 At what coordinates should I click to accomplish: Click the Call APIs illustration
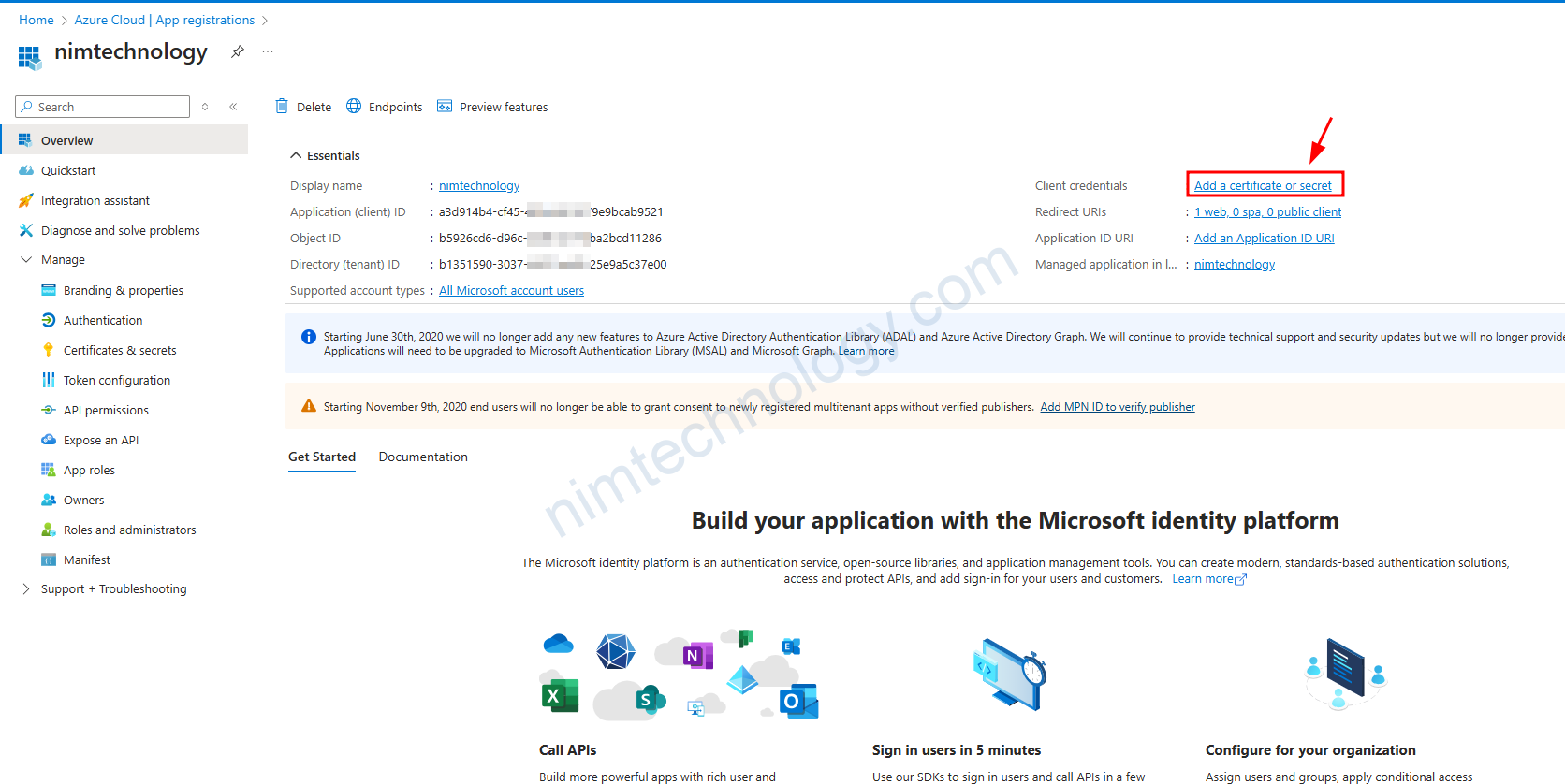[x=680, y=675]
